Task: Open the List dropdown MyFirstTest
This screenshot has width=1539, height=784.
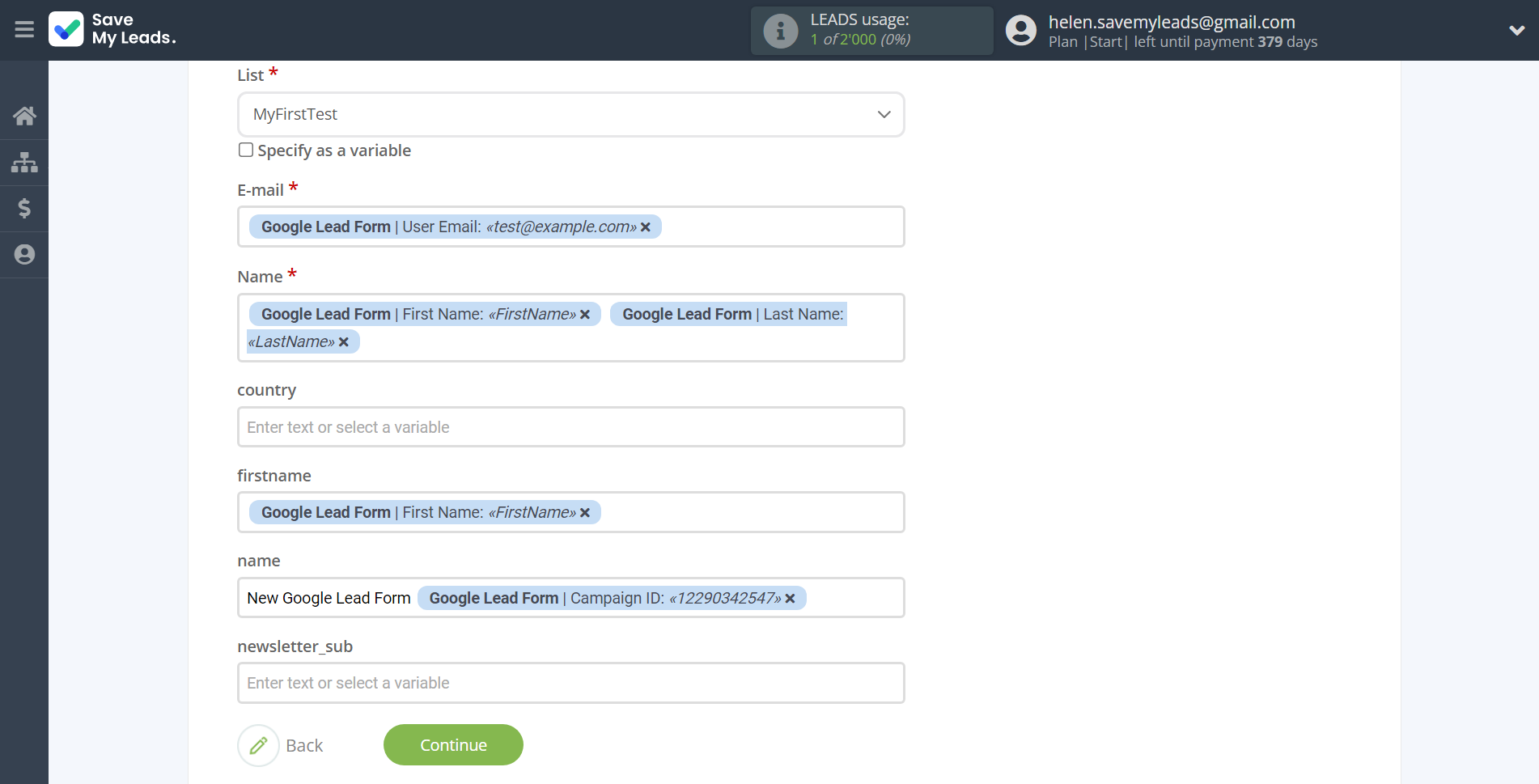Action: click(571, 114)
